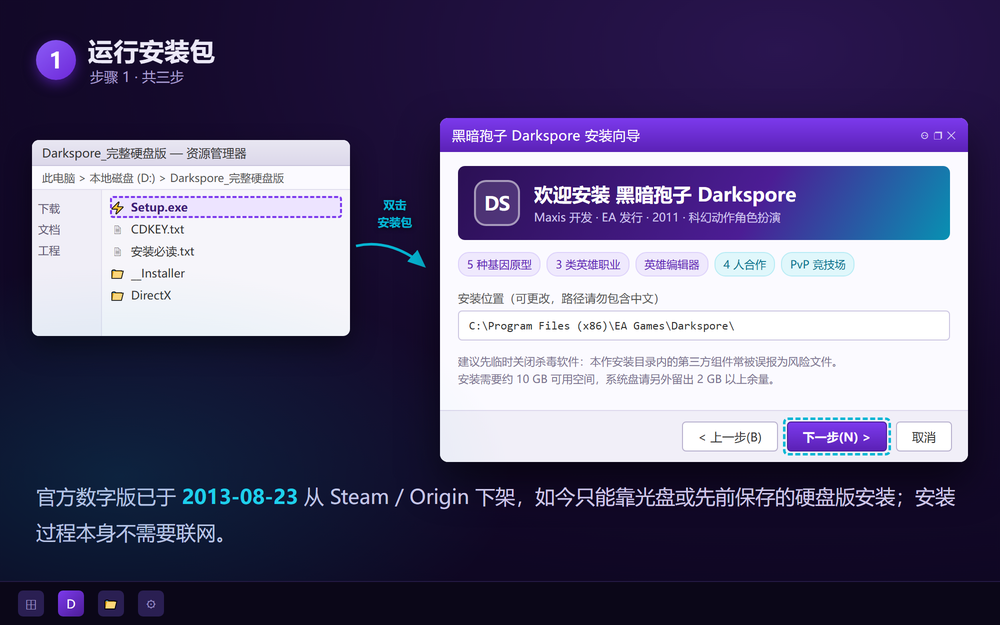
Task: Select 工程 in the explorer sidebar
Action: (49, 251)
